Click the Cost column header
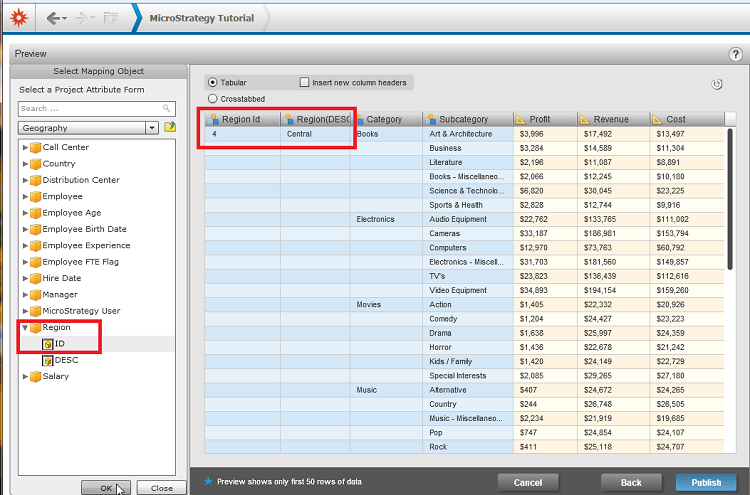This screenshot has width=750, height=495. pyautogui.click(x=687, y=119)
